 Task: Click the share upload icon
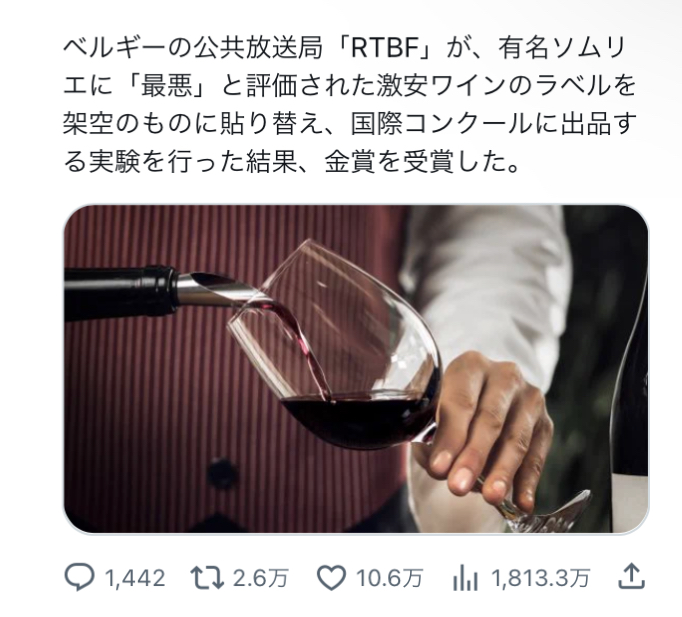click(632, 577)
